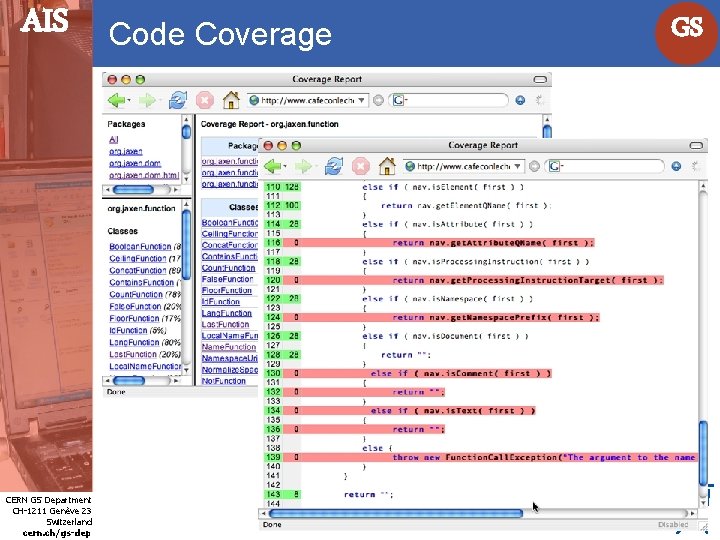The width and height of the screenshot is (720, 540).
Task: Click the "Disabled" status bar label in the code window
Action: click(673, 524)
